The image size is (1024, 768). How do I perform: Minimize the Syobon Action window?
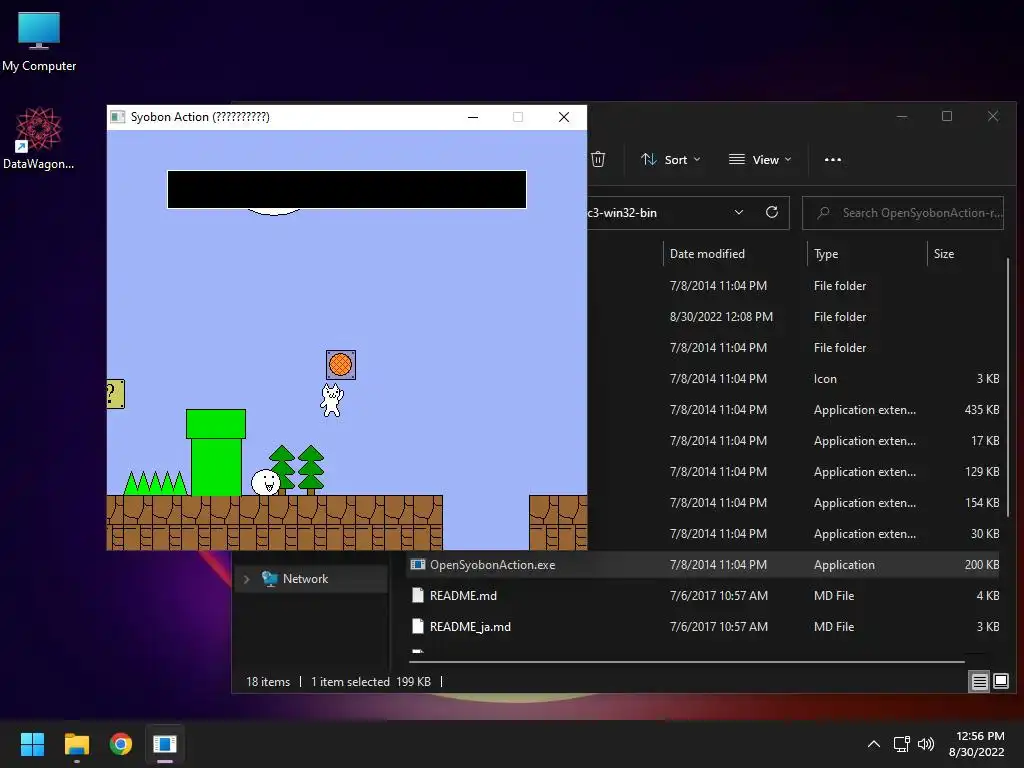(x=473, y=117)
